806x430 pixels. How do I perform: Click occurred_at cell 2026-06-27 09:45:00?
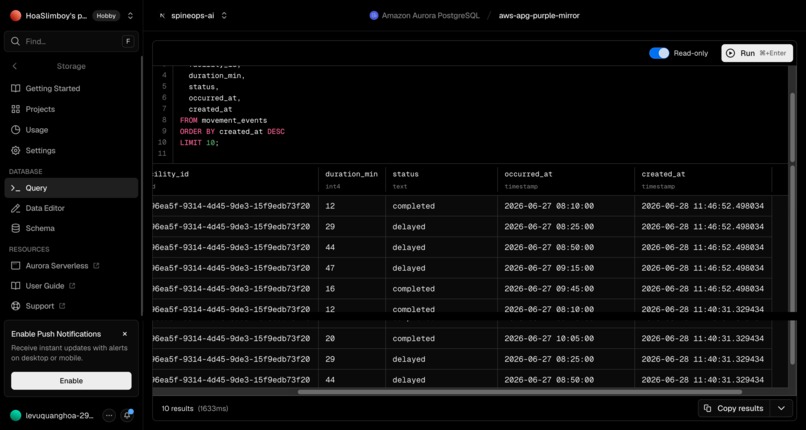565,289
